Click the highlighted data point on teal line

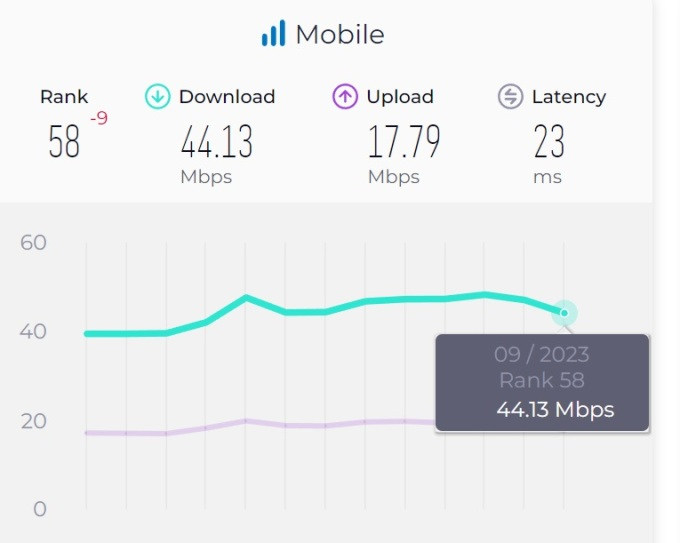click(x=564, y=313)
